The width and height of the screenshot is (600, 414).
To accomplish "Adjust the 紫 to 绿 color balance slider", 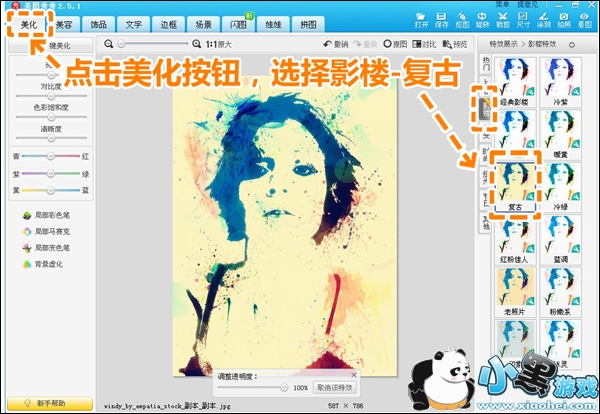I will (51, 174).
